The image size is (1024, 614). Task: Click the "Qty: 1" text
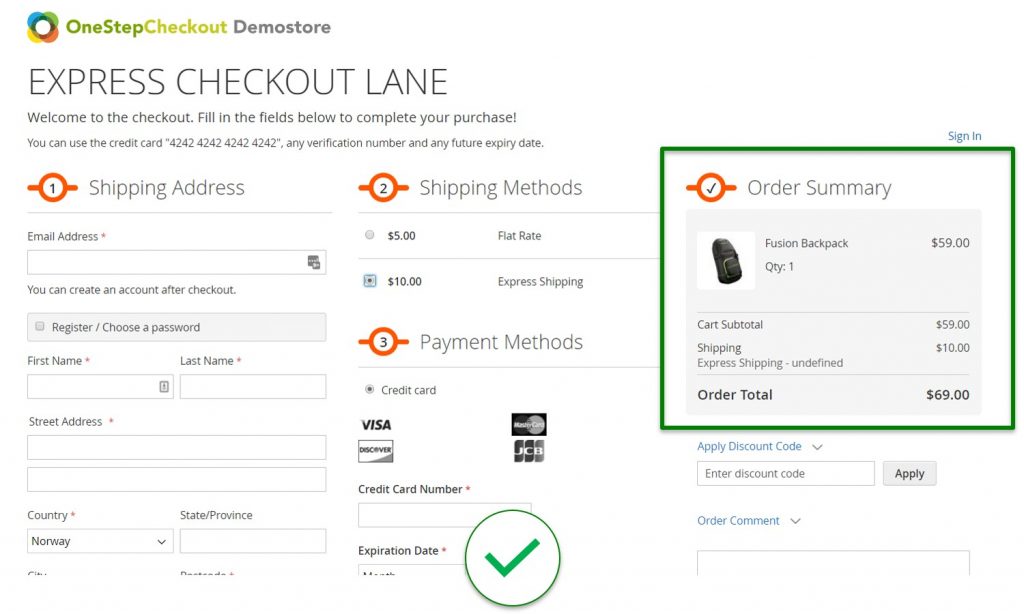(x=779, y=267)
